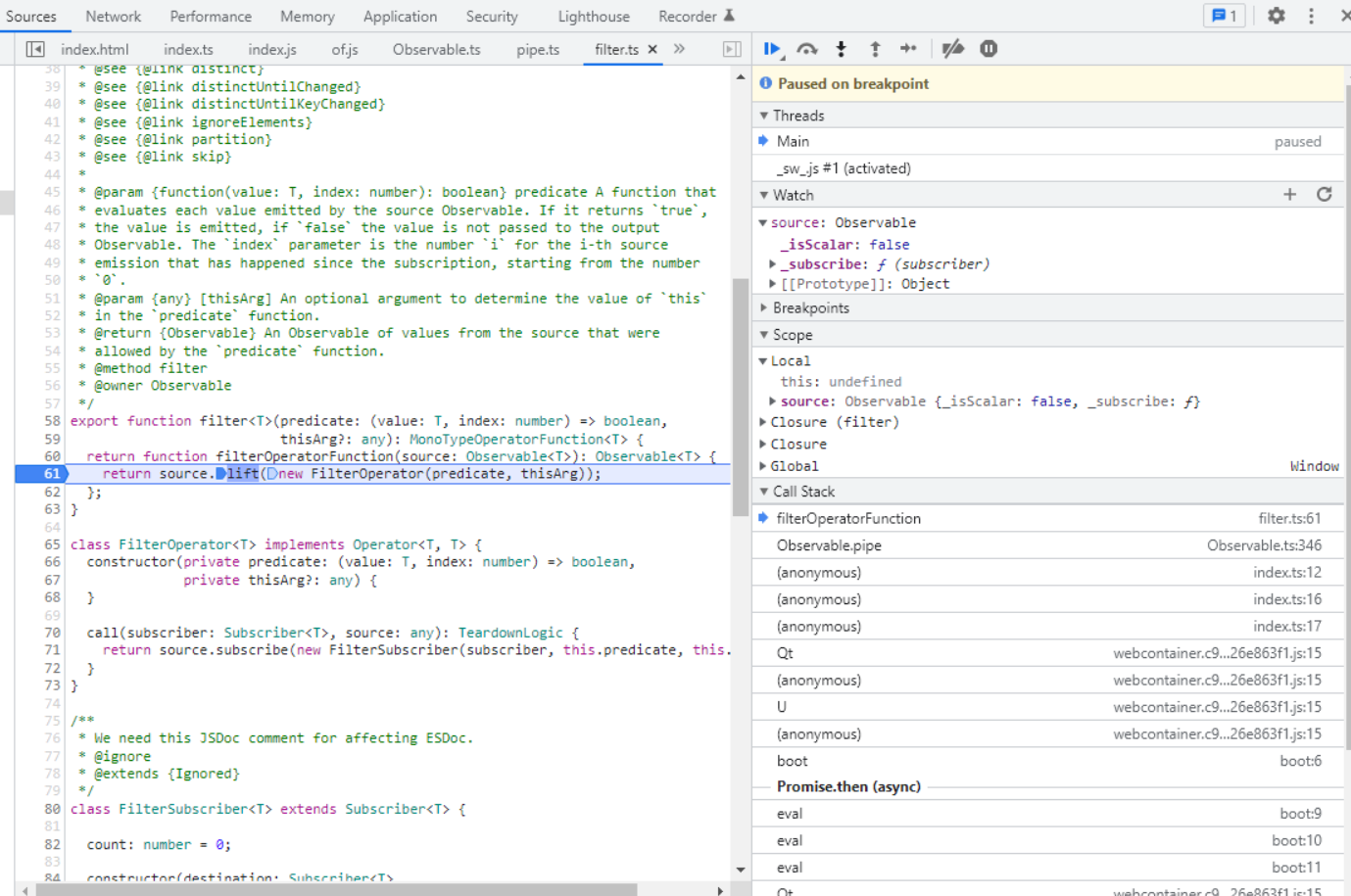
Task: Toggle pause on exceptions
Action: pos(989,49)
